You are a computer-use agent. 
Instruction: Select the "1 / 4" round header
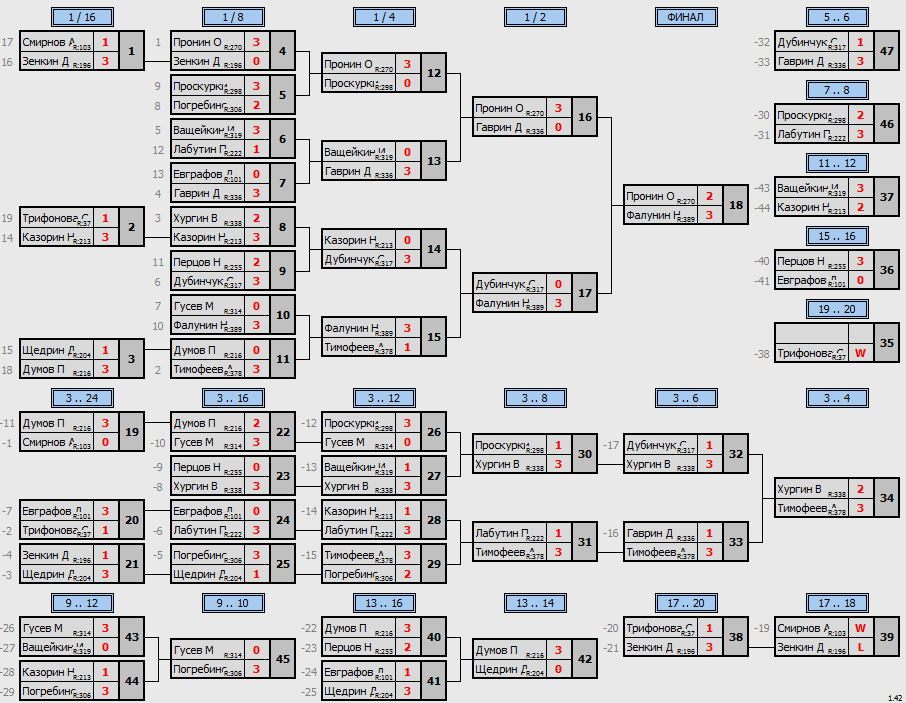(384, 17)
